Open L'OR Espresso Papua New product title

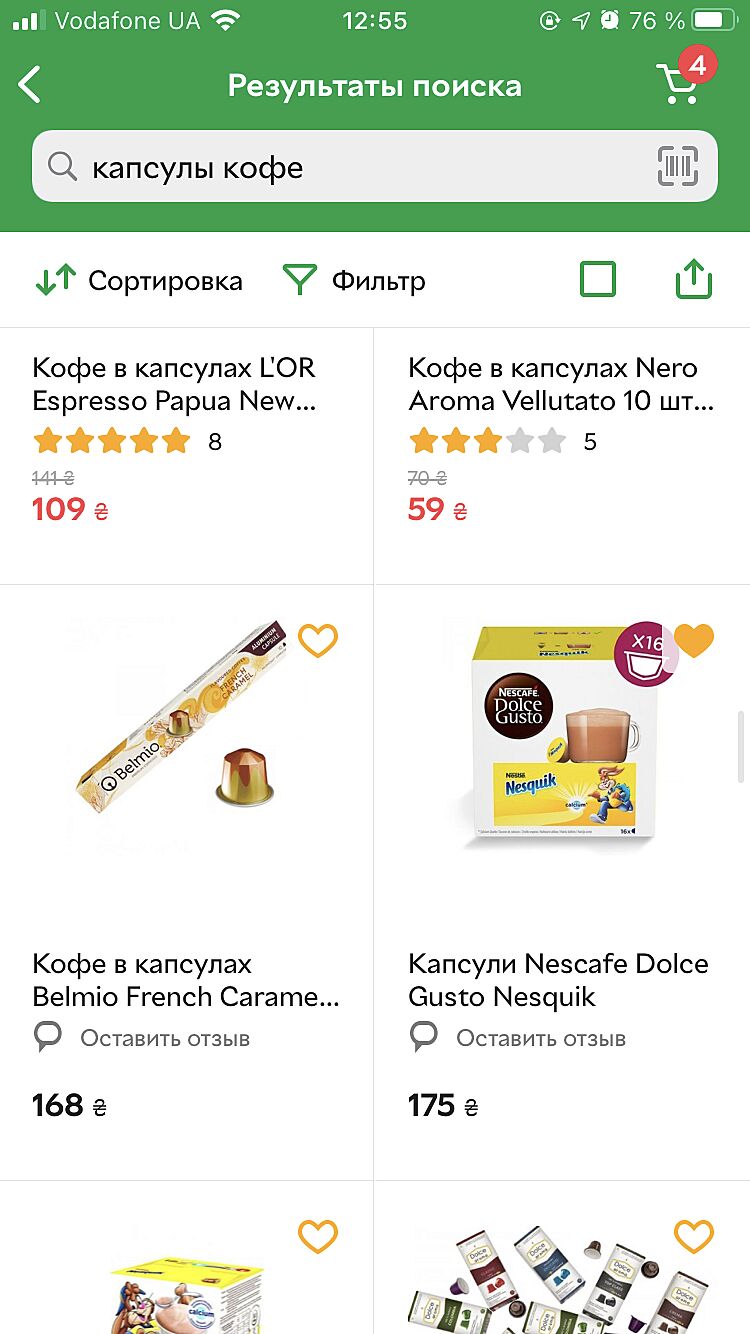tap(175, 384)
